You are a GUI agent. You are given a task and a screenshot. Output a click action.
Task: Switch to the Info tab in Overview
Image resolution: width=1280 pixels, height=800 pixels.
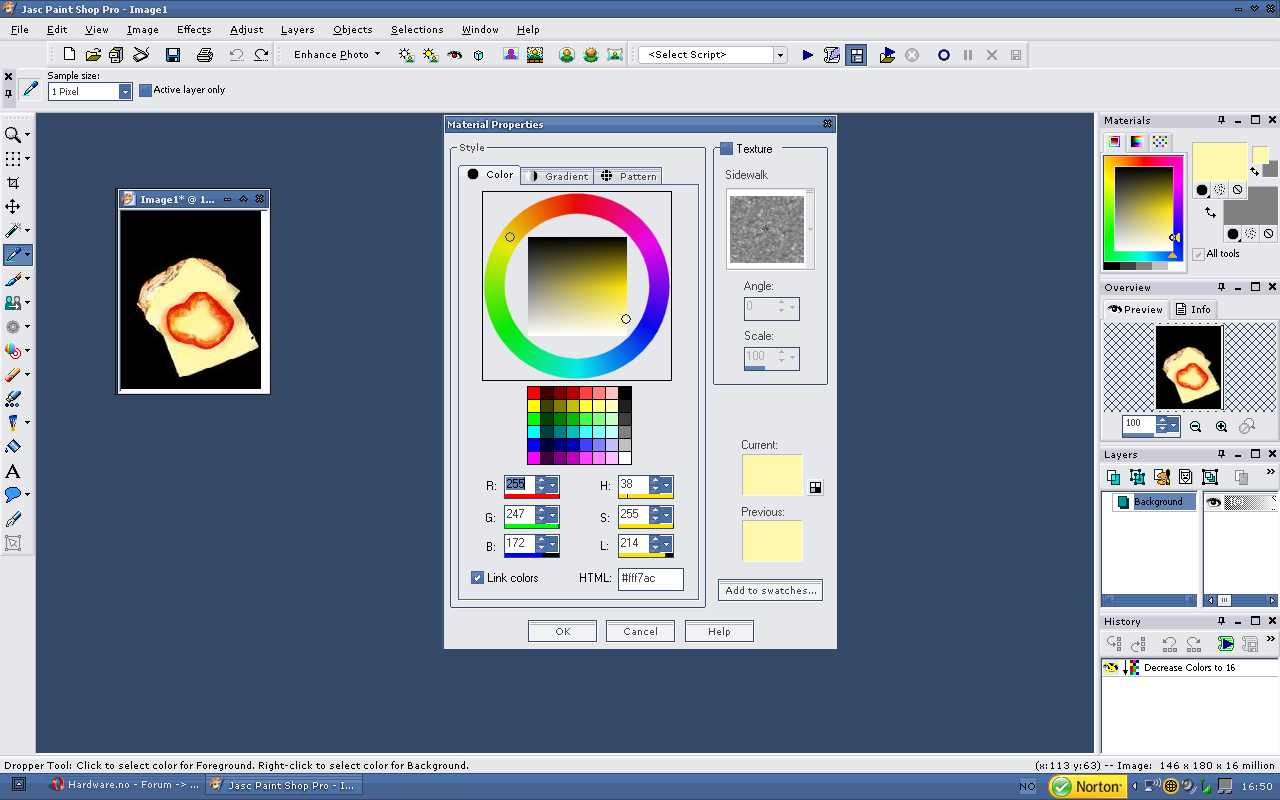[x=1193, y=310]
